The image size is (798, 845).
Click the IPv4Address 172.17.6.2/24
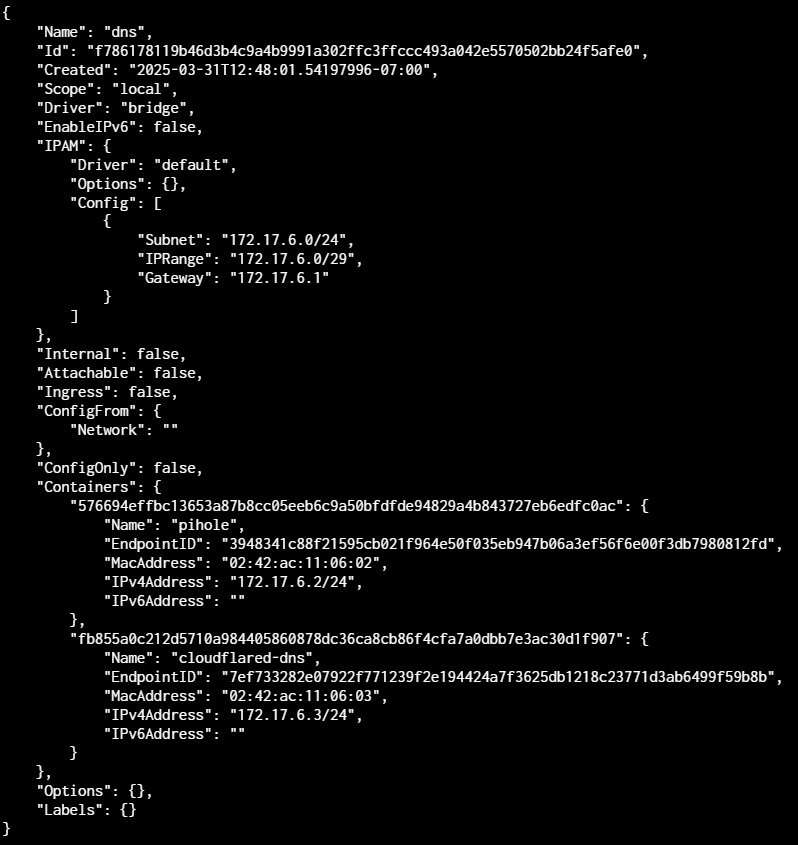pyautogui.click(x=292, y=582)
